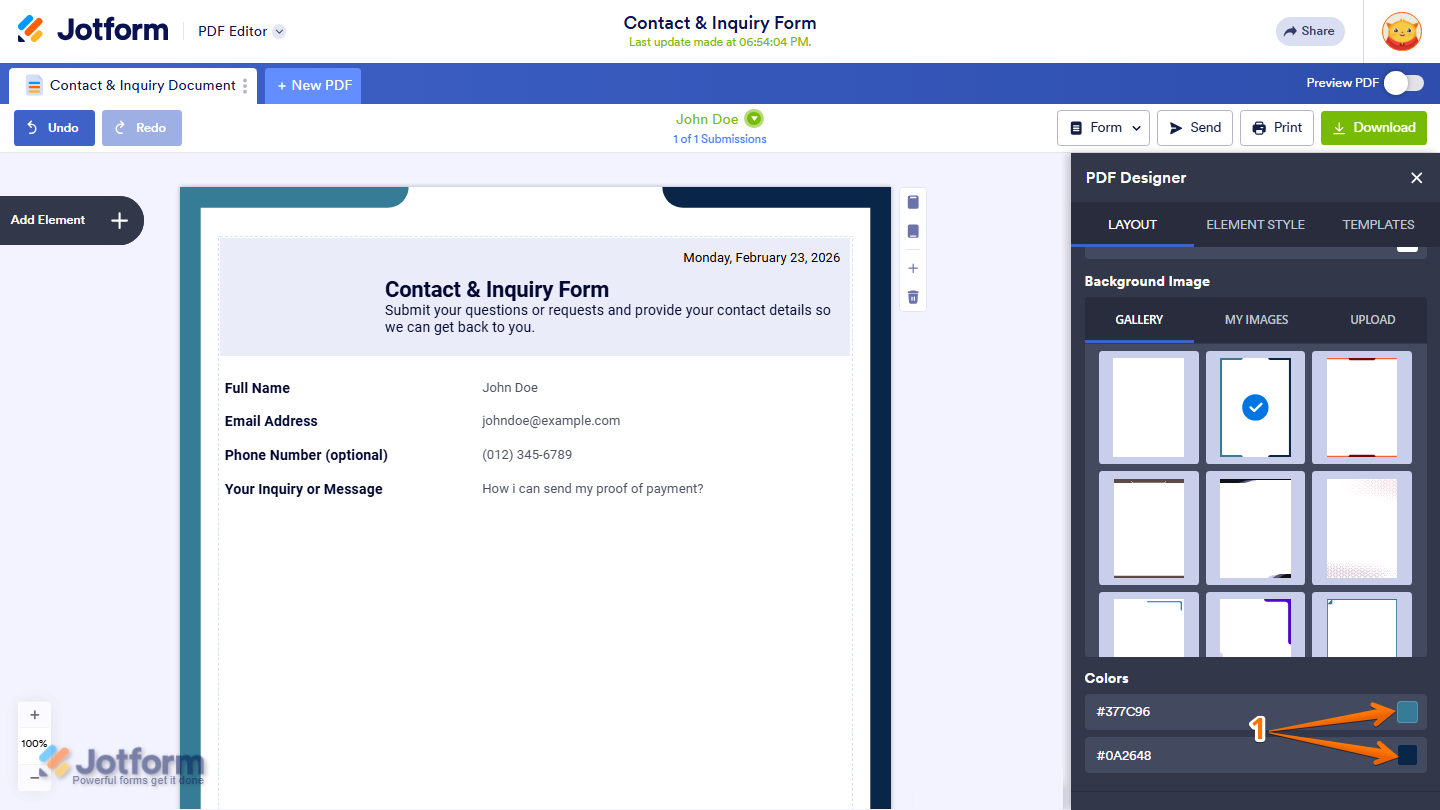Pick the #377C96 color swatch
This screenshot has width=1440, height=810.
click(x=1406, y=712)
